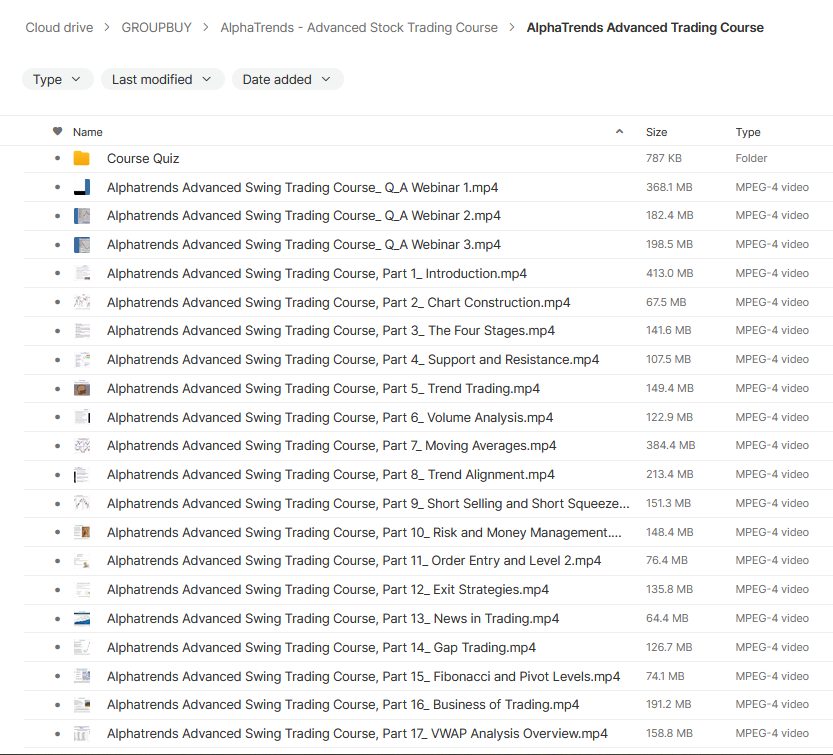Image resolution: width=833 pixels, height=755 pixels.
Task: Click the Q_A Webinar 2 video thumbnail
Action: (x=81, y=216)
